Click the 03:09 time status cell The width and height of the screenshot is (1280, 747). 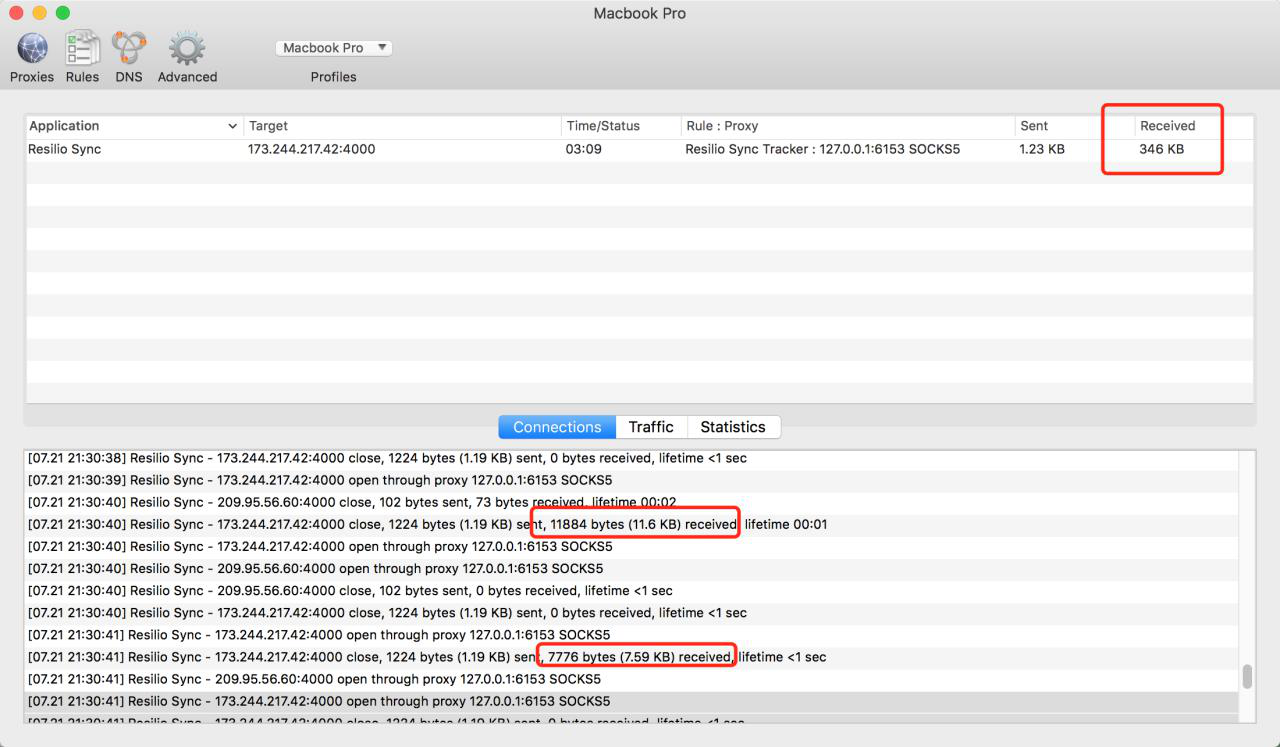coord(584,150)
